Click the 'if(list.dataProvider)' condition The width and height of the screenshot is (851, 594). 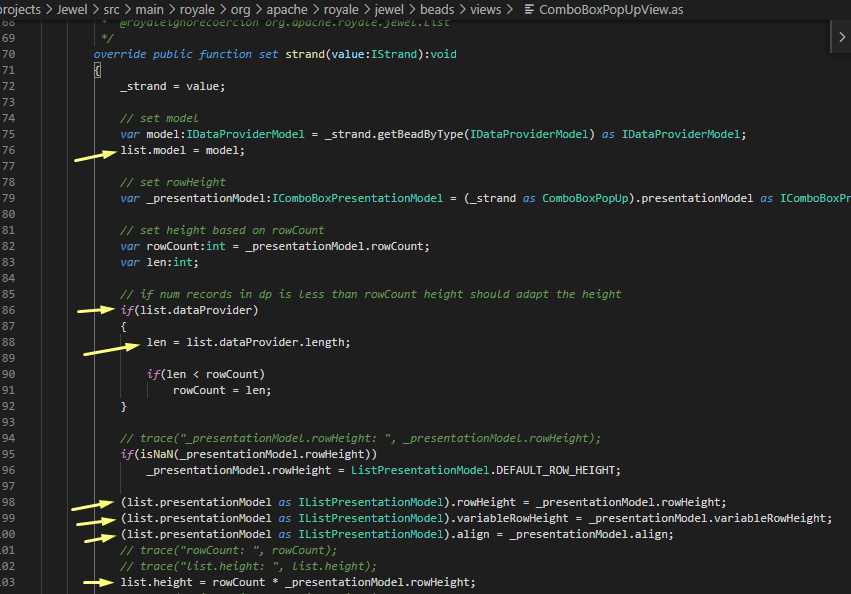[x=189, y=310]
